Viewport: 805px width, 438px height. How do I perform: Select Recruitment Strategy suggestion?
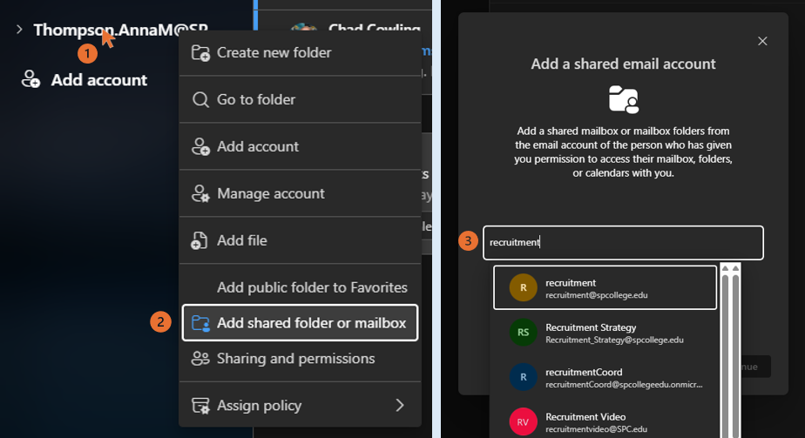(605, 333)
